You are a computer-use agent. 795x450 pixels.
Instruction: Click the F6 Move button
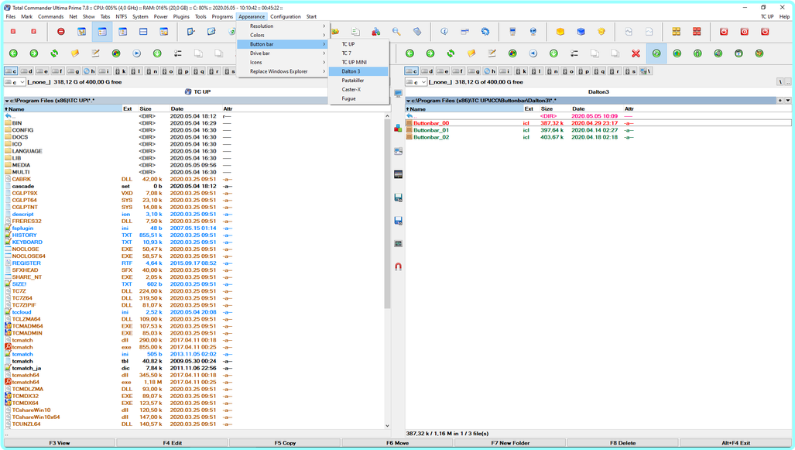398,443
